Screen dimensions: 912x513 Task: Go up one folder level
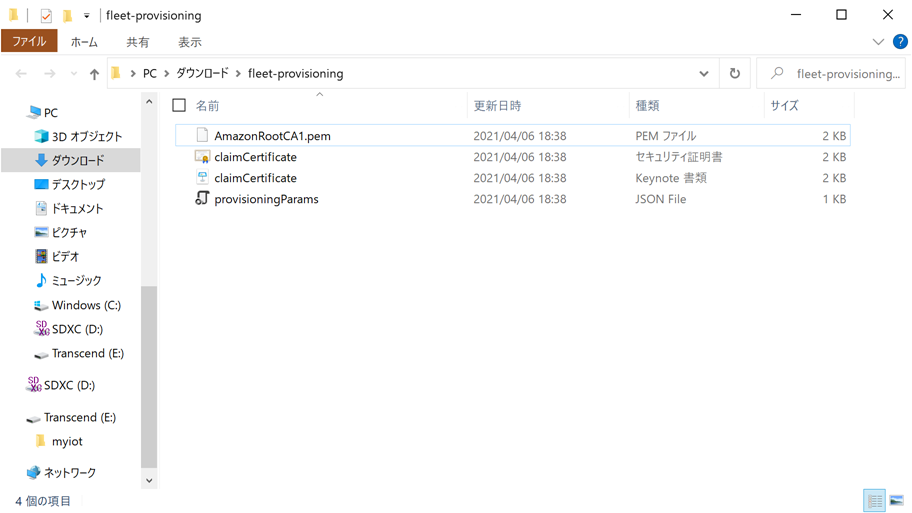[94, 74]
